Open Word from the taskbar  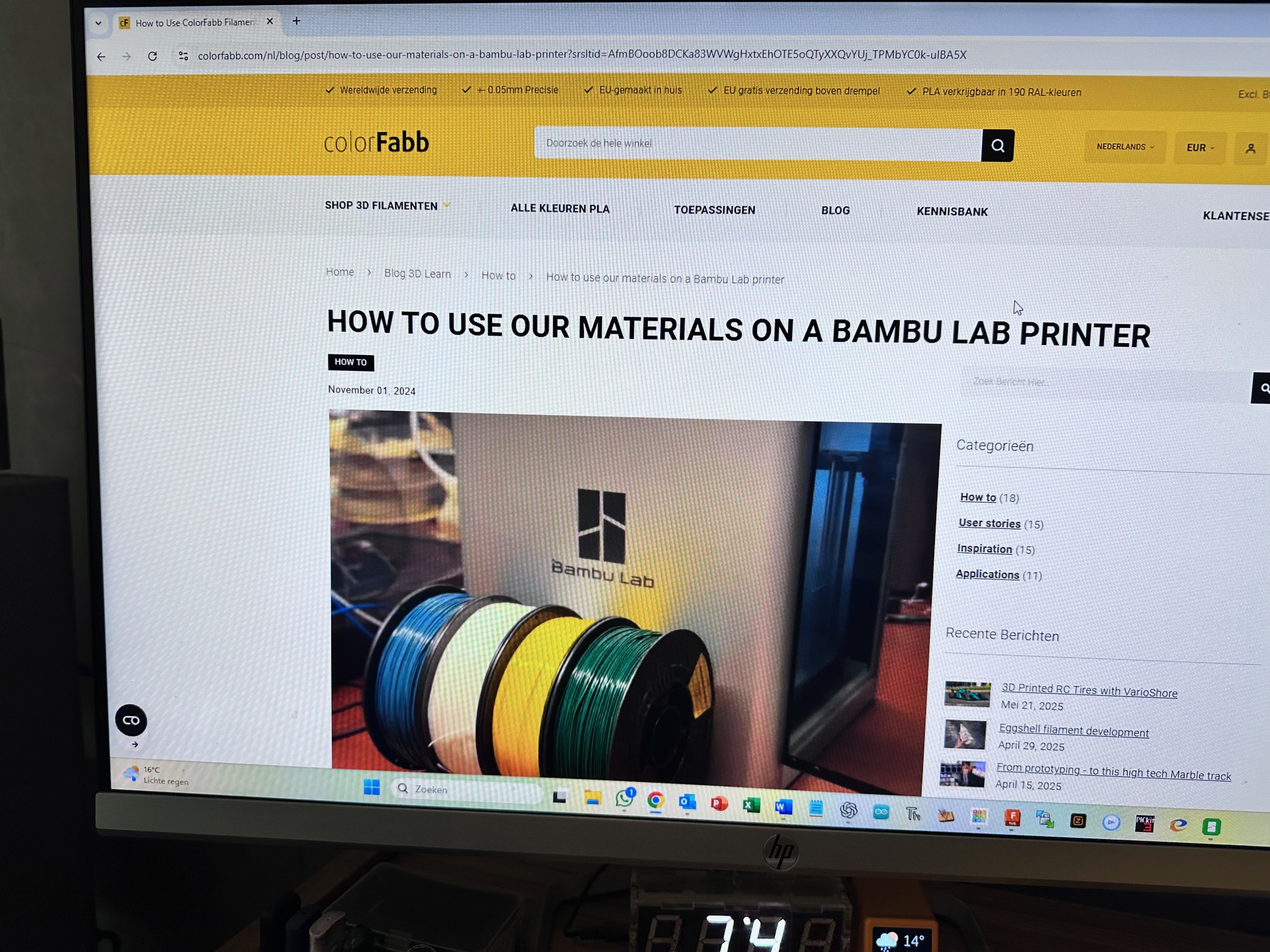pos(783,807)
